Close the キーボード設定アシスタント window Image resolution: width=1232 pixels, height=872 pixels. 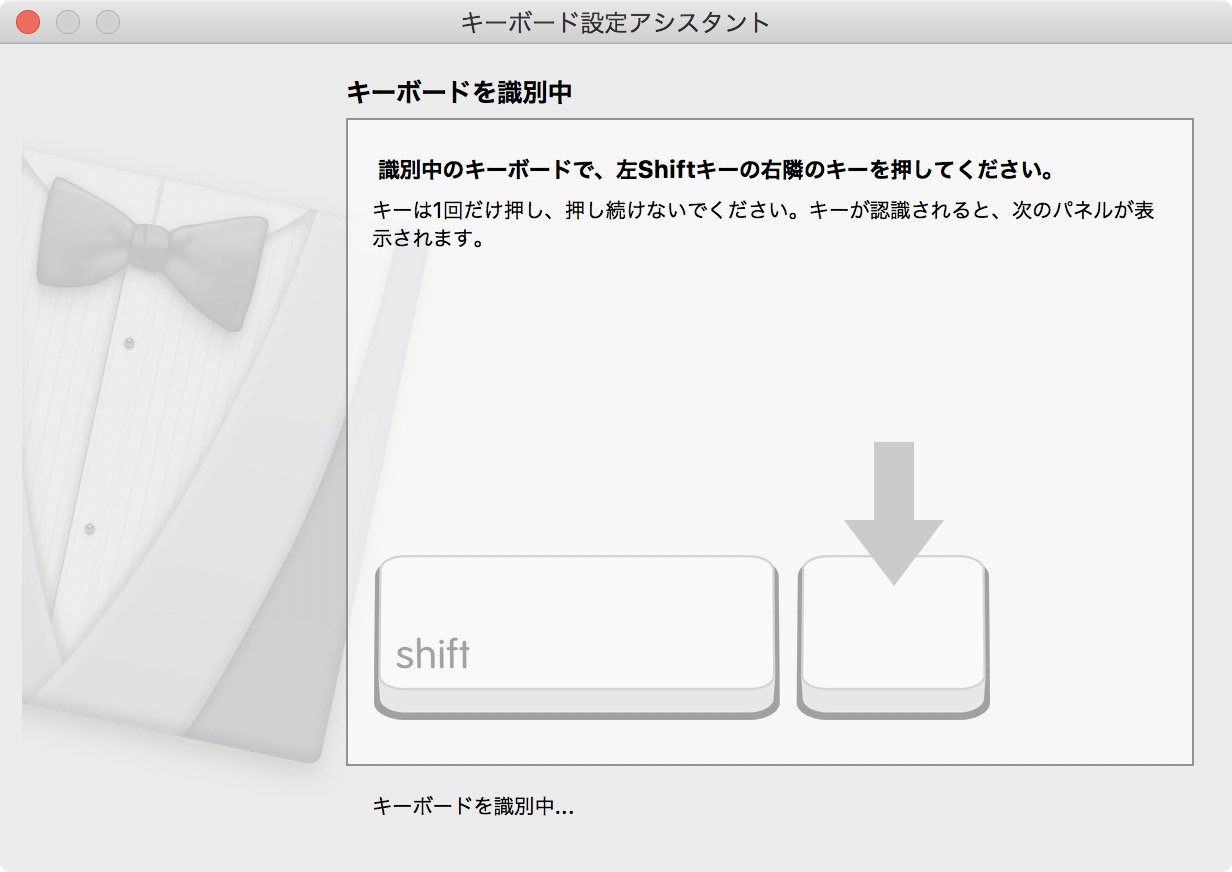28,22
